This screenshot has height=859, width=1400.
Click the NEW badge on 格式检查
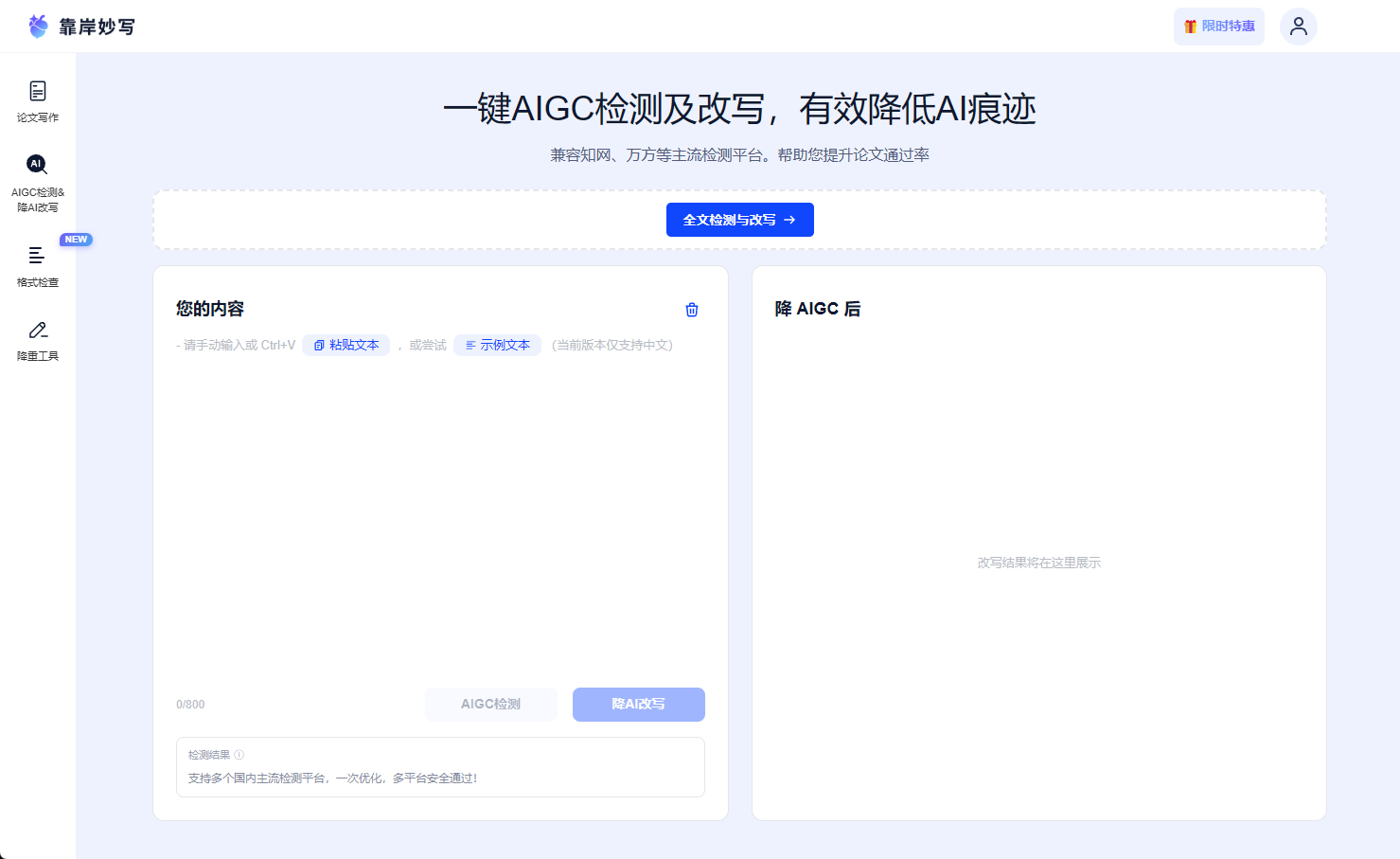[76, 240]
